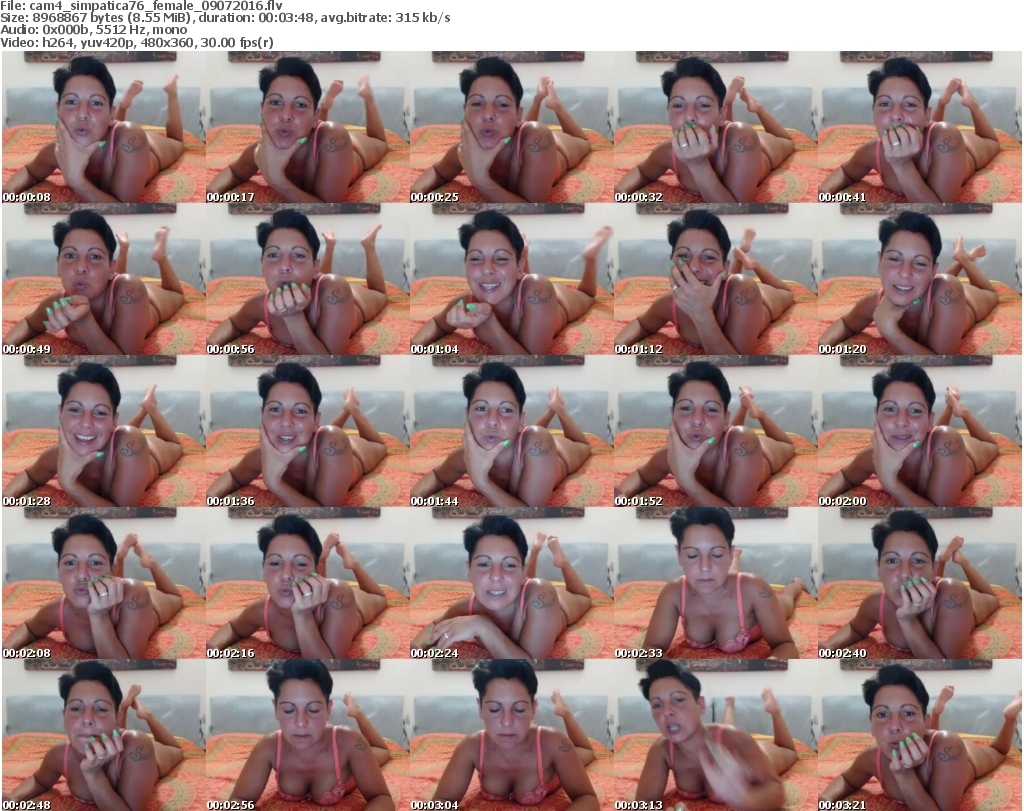The width and height of the screenshot is (1024, 811).
Task: Click the file name line ending in .flv
Action: (x=141, y=6)
